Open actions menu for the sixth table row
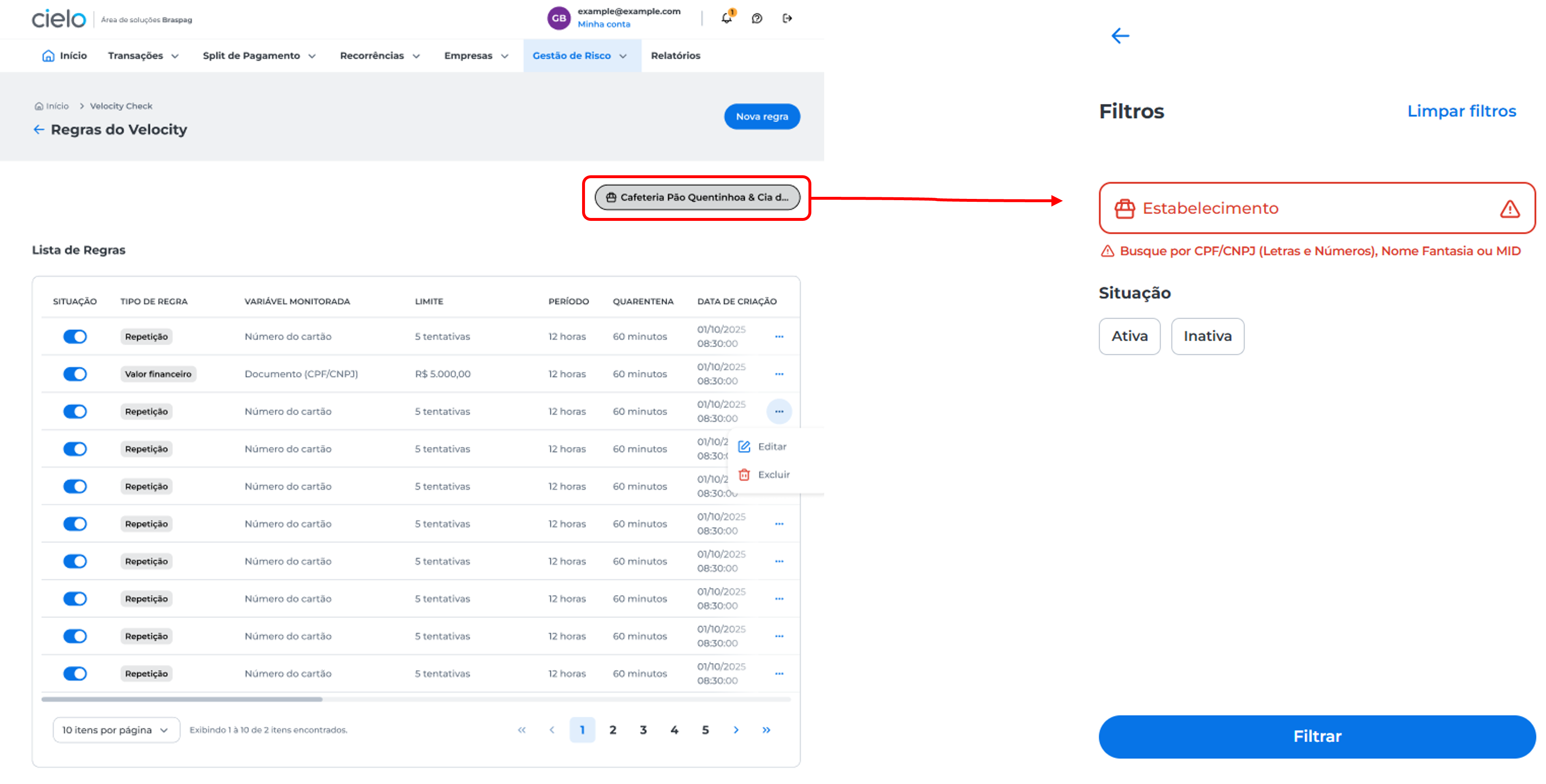This screenshot has width=1546, height=784. (x=779, y=524)
